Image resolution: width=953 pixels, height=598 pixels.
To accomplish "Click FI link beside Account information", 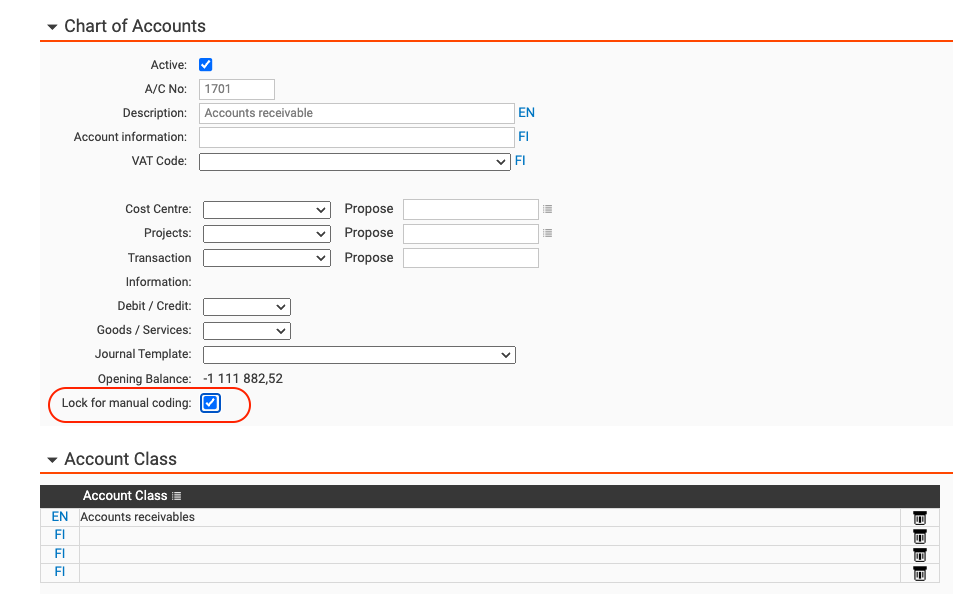I will tap(523, 137).
